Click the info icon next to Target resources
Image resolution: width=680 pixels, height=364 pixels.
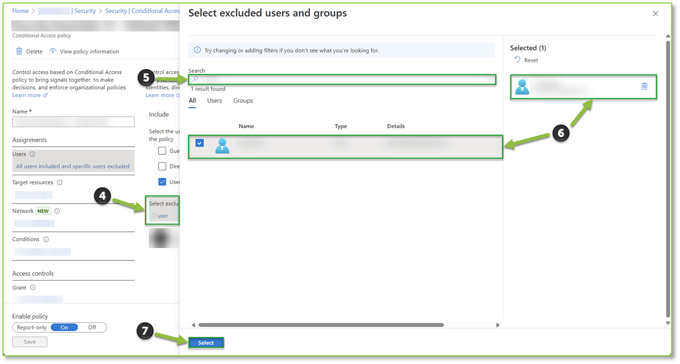pos(60,182)
